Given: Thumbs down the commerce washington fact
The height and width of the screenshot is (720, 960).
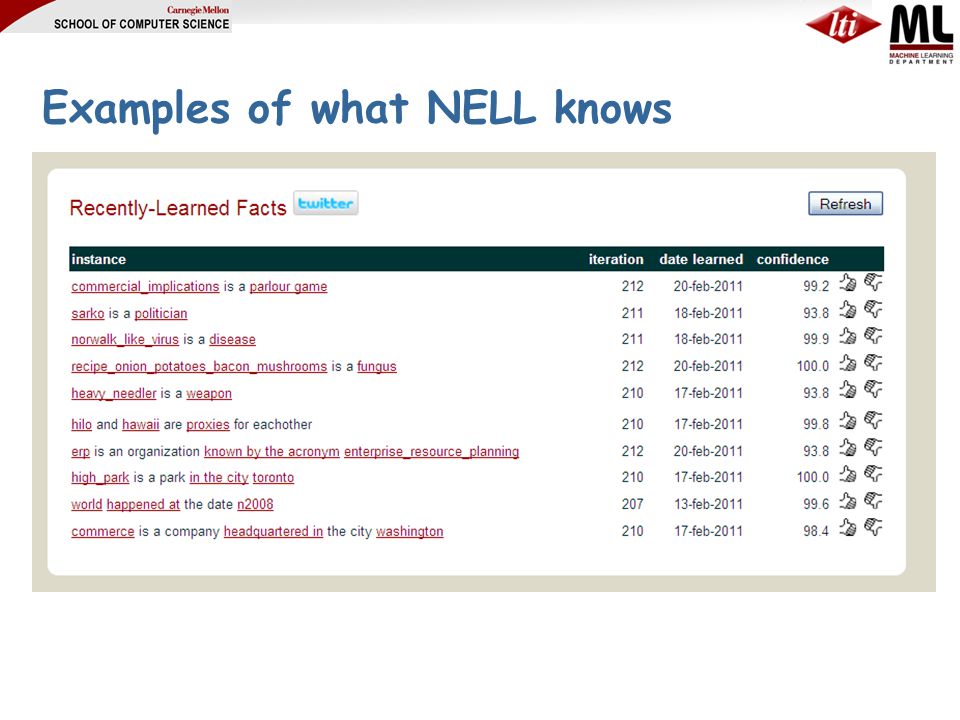Looking at the screenshot, I should [x=873, y=527].
